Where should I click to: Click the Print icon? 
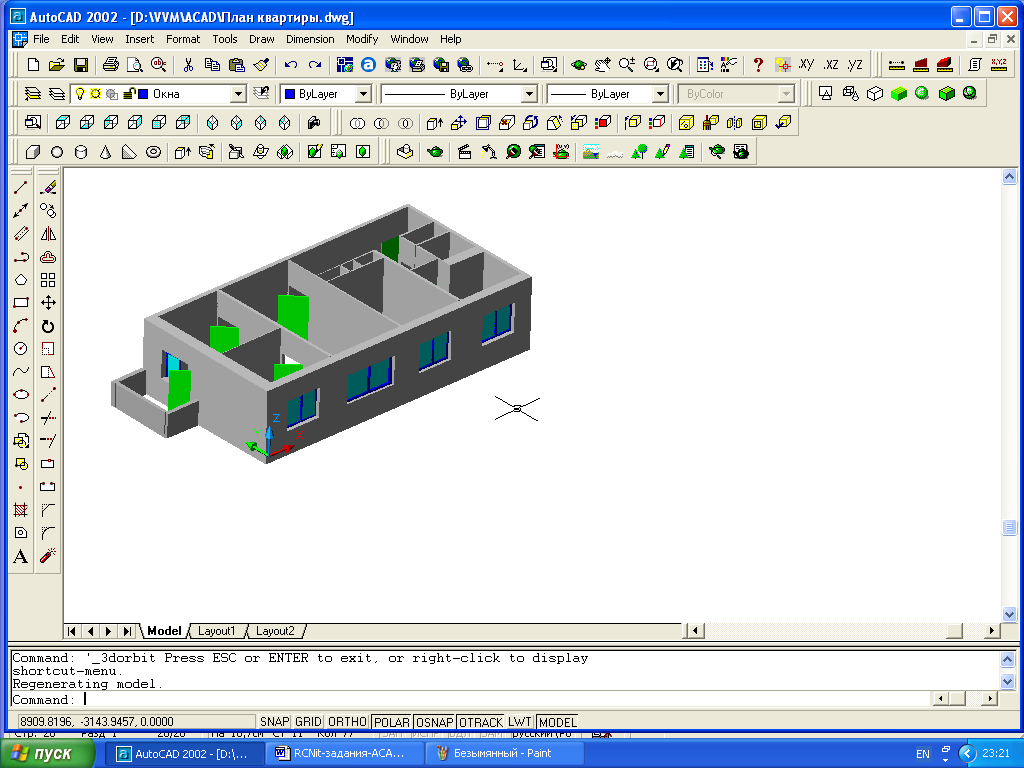tap(111, 65)
